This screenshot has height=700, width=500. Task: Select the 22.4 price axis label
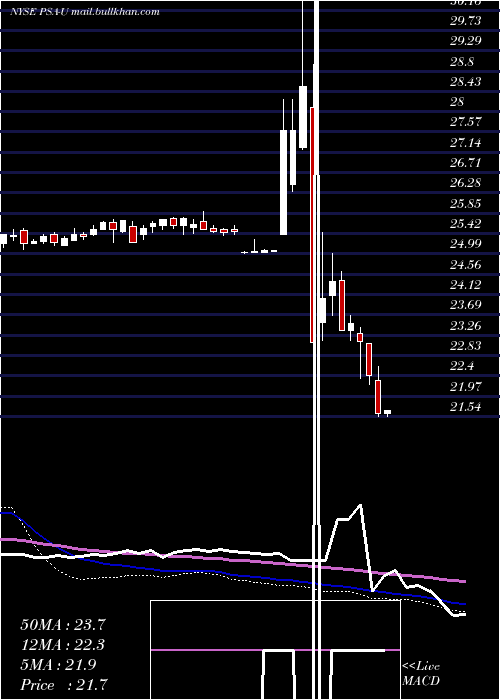point(462,366)
